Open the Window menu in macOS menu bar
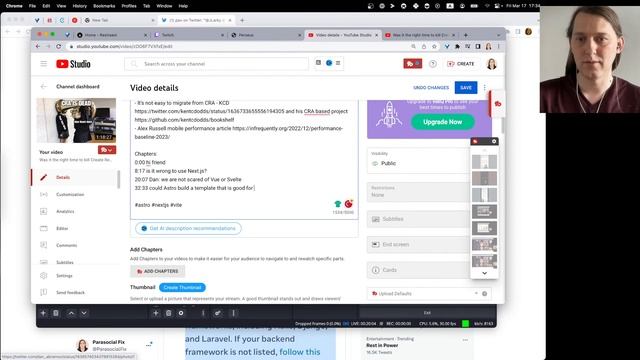Image resolution: width=640 pixels, height=360 pixels. tap(164, 6)
